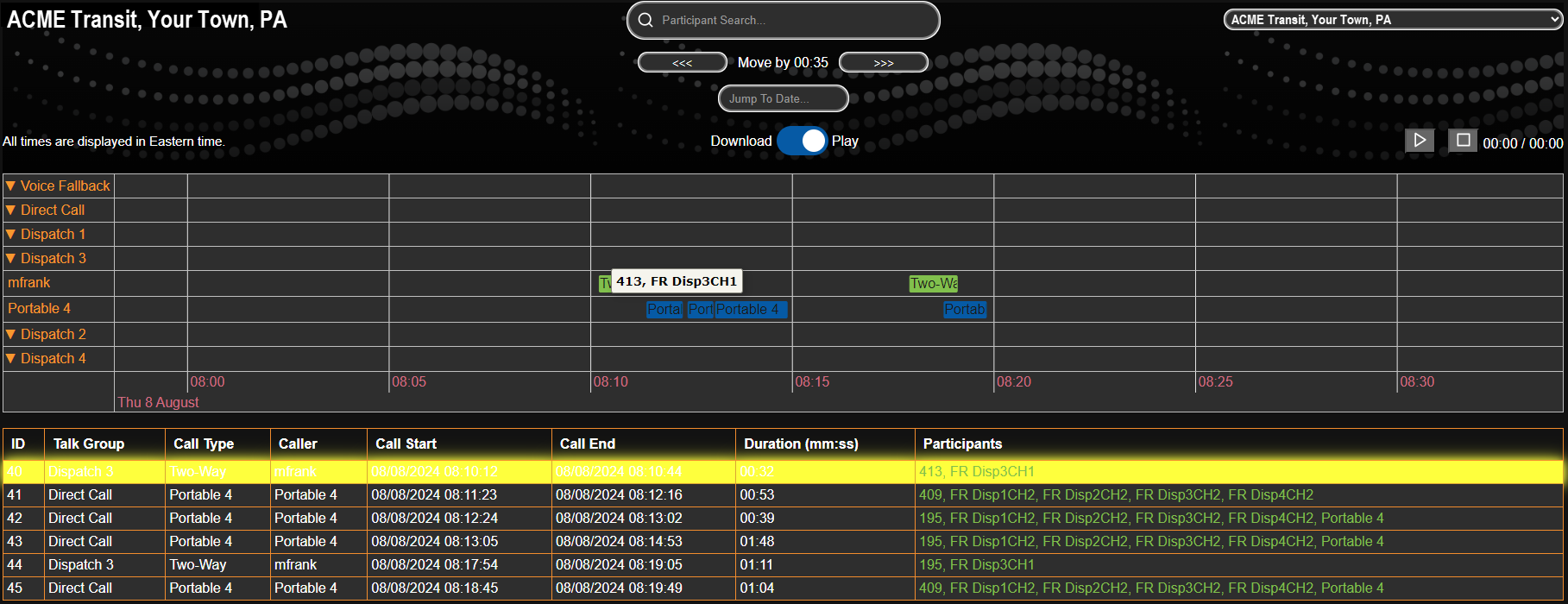Click the Play triangle button

(x=1420, y=140)
